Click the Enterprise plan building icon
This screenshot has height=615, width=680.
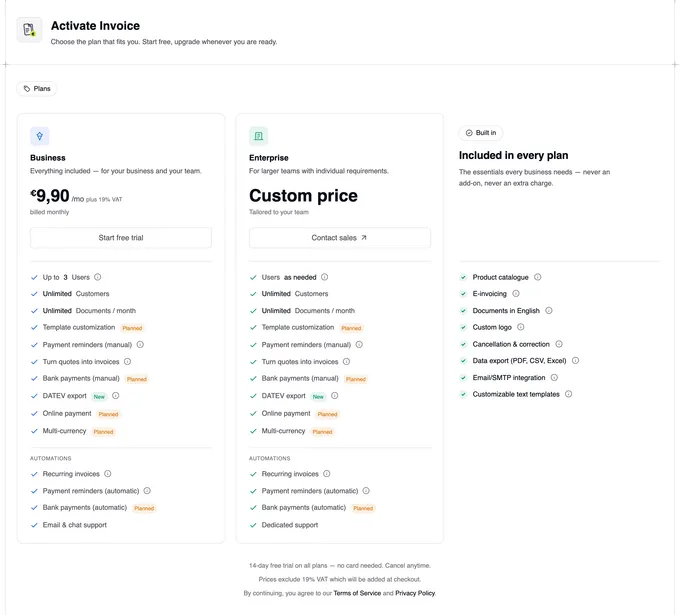258,136
